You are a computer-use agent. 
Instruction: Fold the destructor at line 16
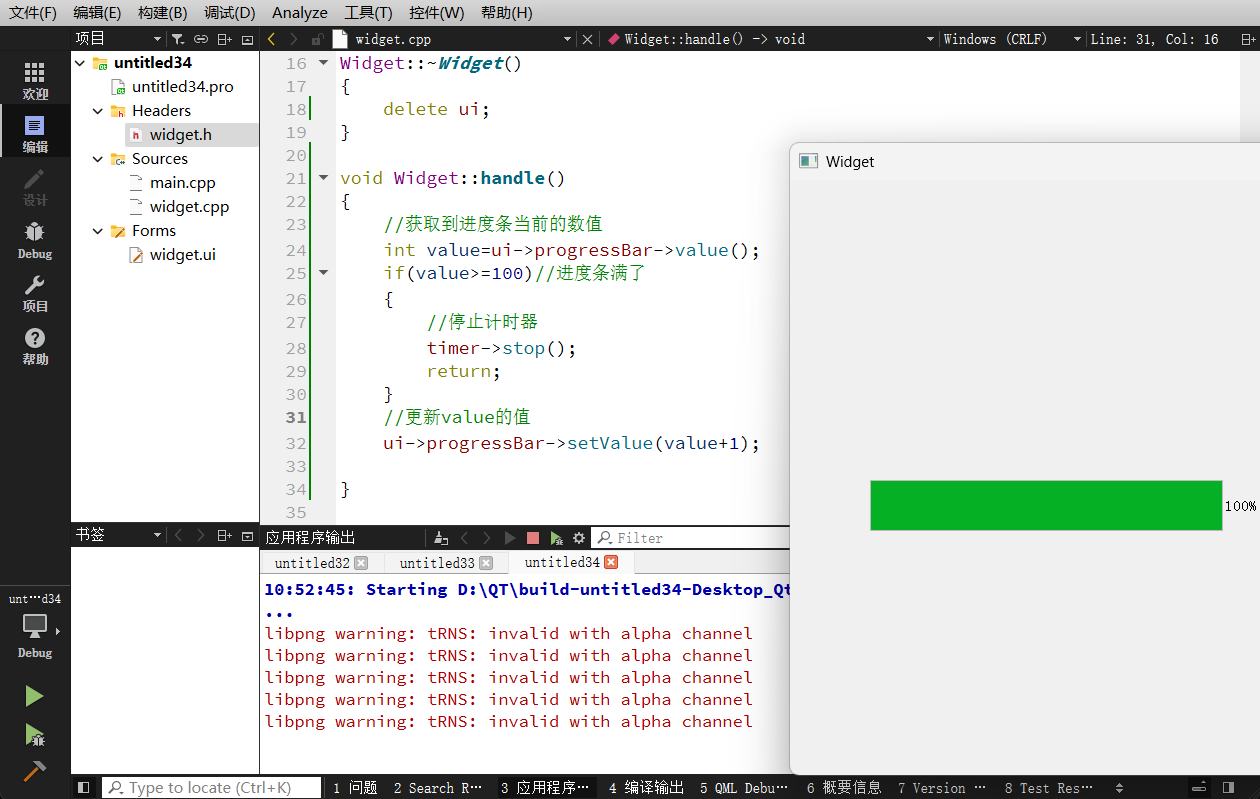pyautogui.click(x=323, y=63)
